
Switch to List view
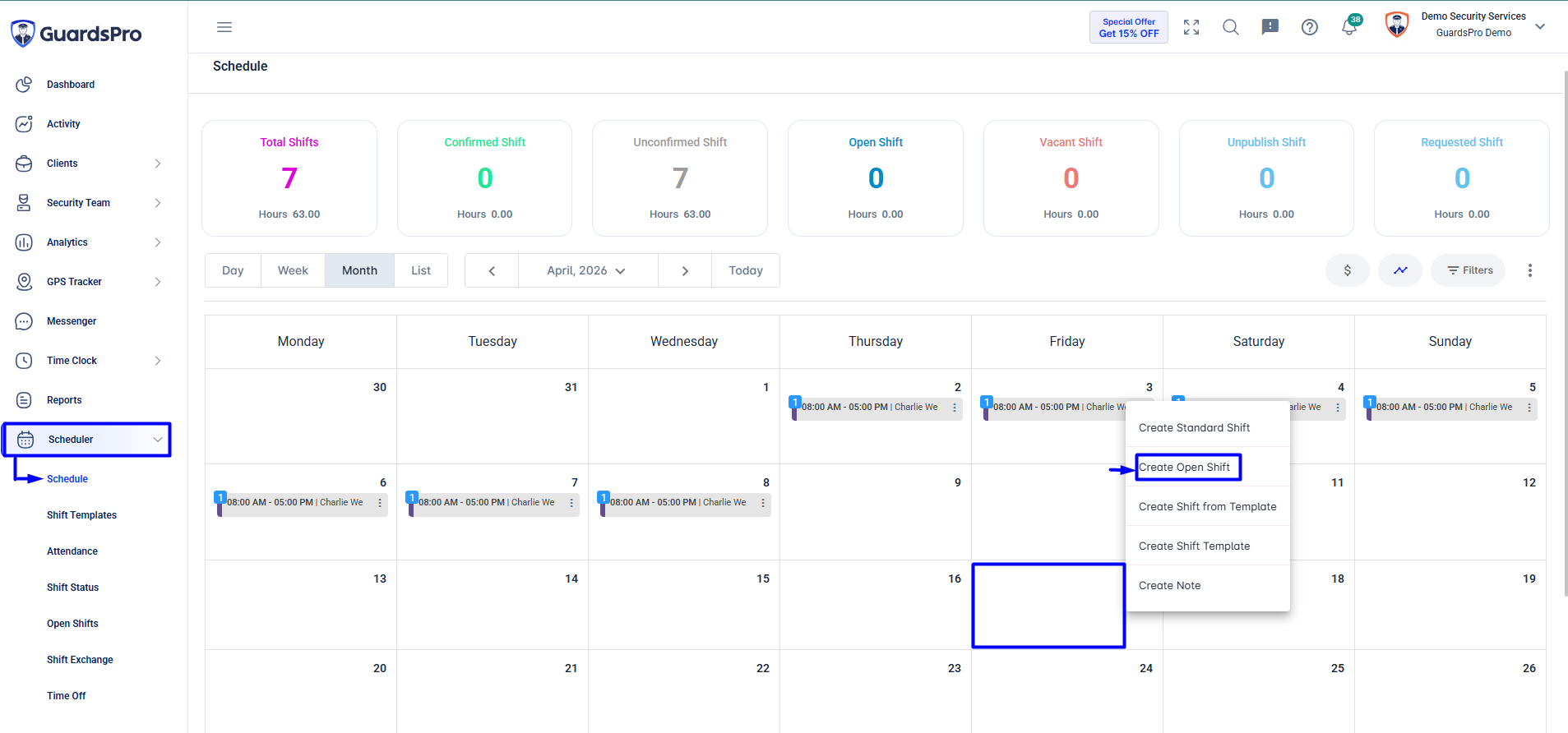[x=421, y=270]
